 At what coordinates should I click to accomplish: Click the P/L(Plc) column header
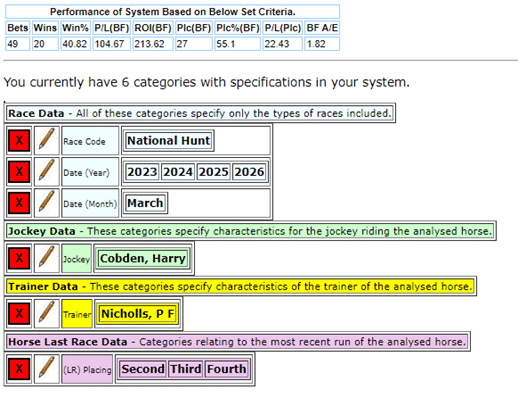pyautogui.click(x=283, y=28)
